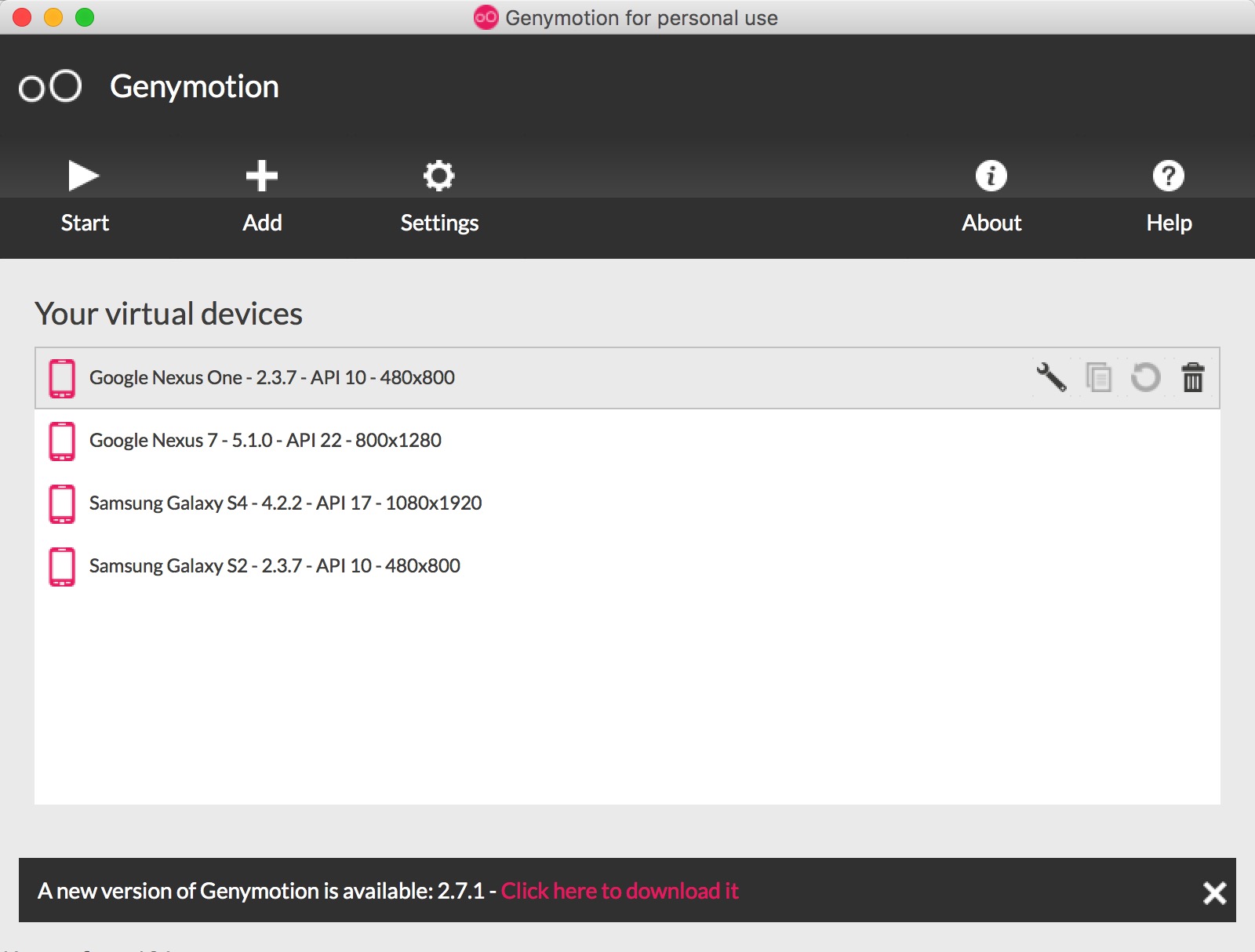
Task: Select Samsung Galaxy S2 - 2.3.7 - API 10 device
Action: (627, 566)
